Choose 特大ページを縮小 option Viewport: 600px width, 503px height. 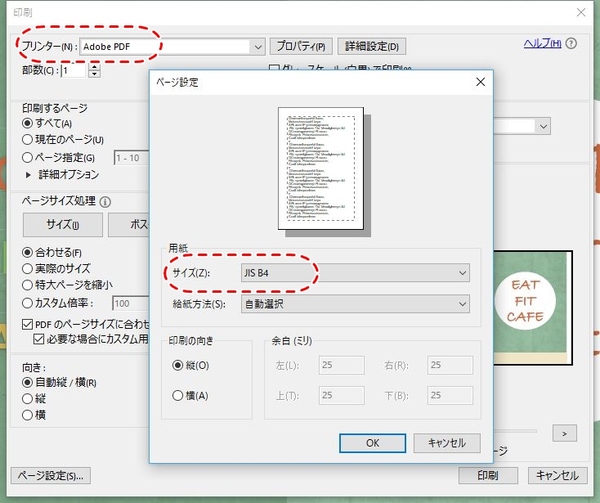tap(27, 285)
